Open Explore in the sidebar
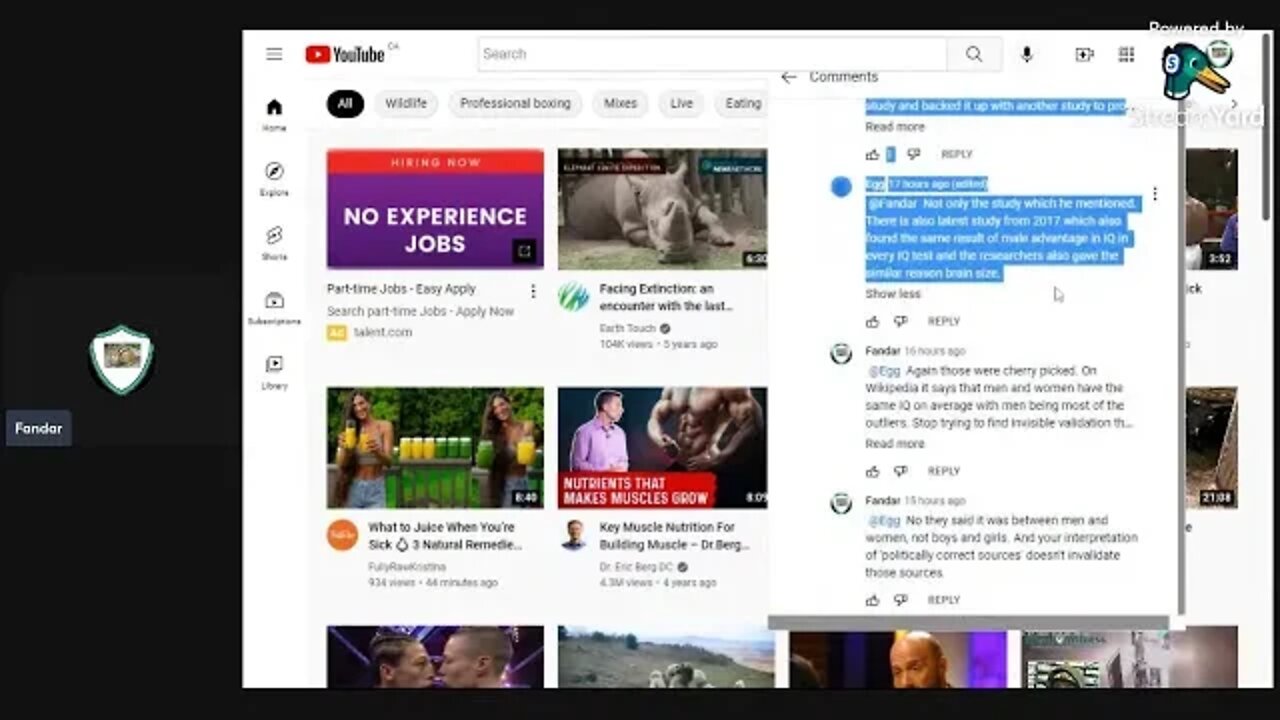 tap(274, 178)
